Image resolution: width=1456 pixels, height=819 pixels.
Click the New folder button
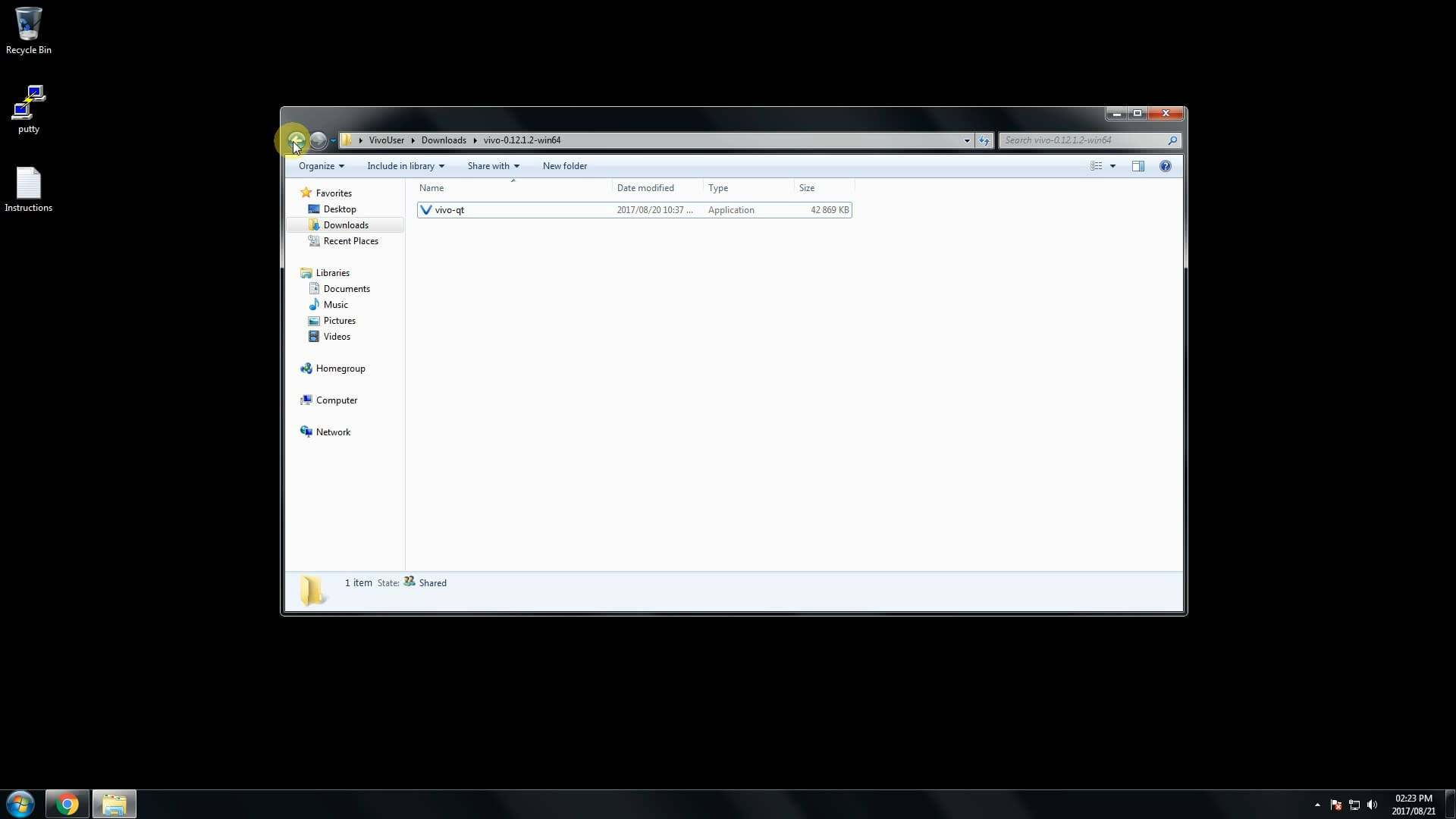tap(564, 166)
